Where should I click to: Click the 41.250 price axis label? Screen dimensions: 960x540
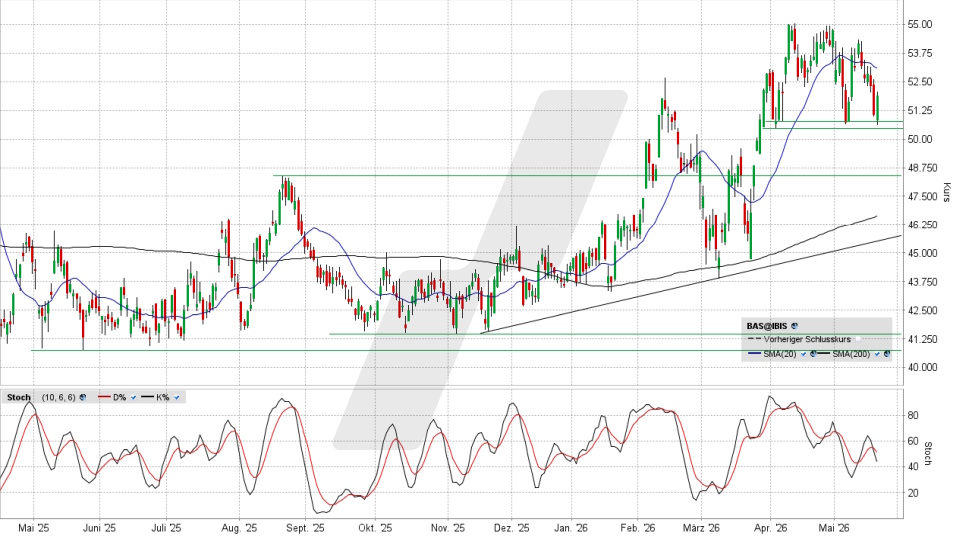(x=921, y=339)
